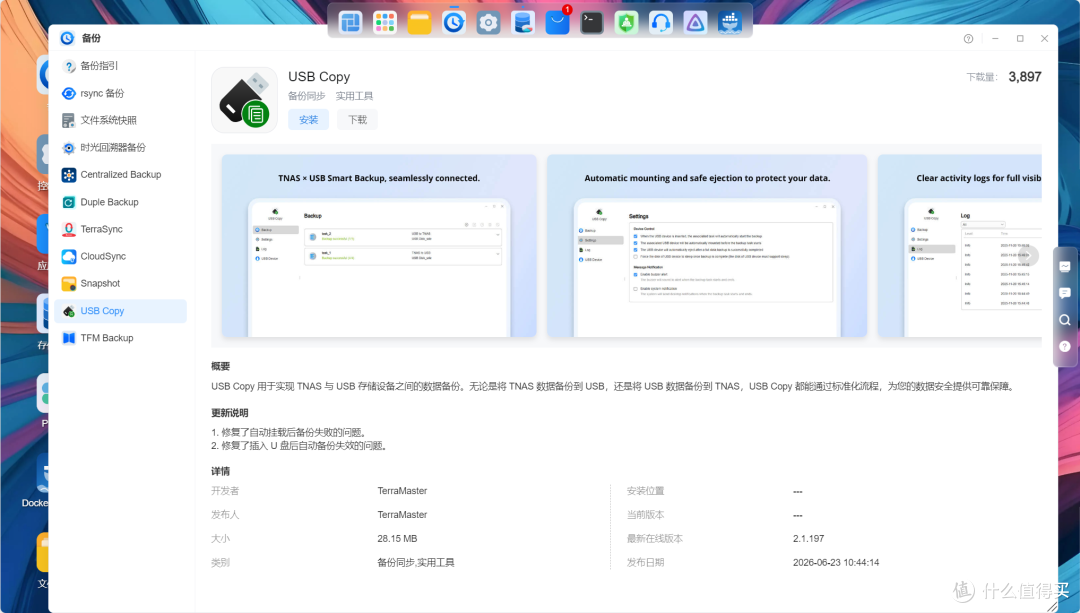The height and width of the screenshot is (613, 1080).
Task: Open the help question mark in title bar
Action: click(x=968, y=39)
